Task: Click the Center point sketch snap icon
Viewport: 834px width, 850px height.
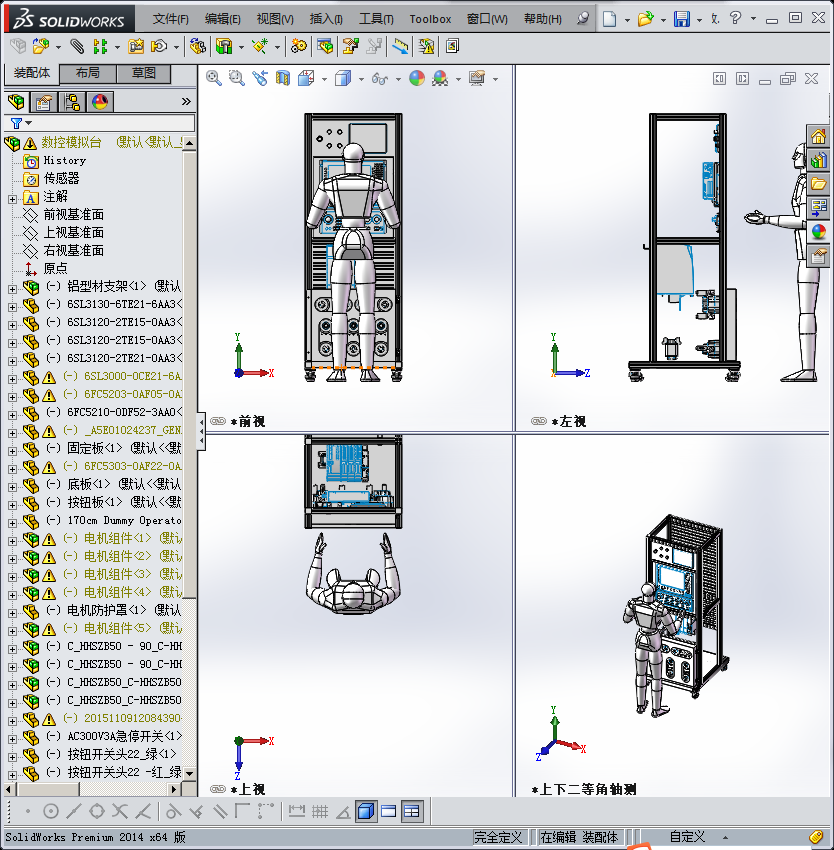Action: click(x=50, y=811)
